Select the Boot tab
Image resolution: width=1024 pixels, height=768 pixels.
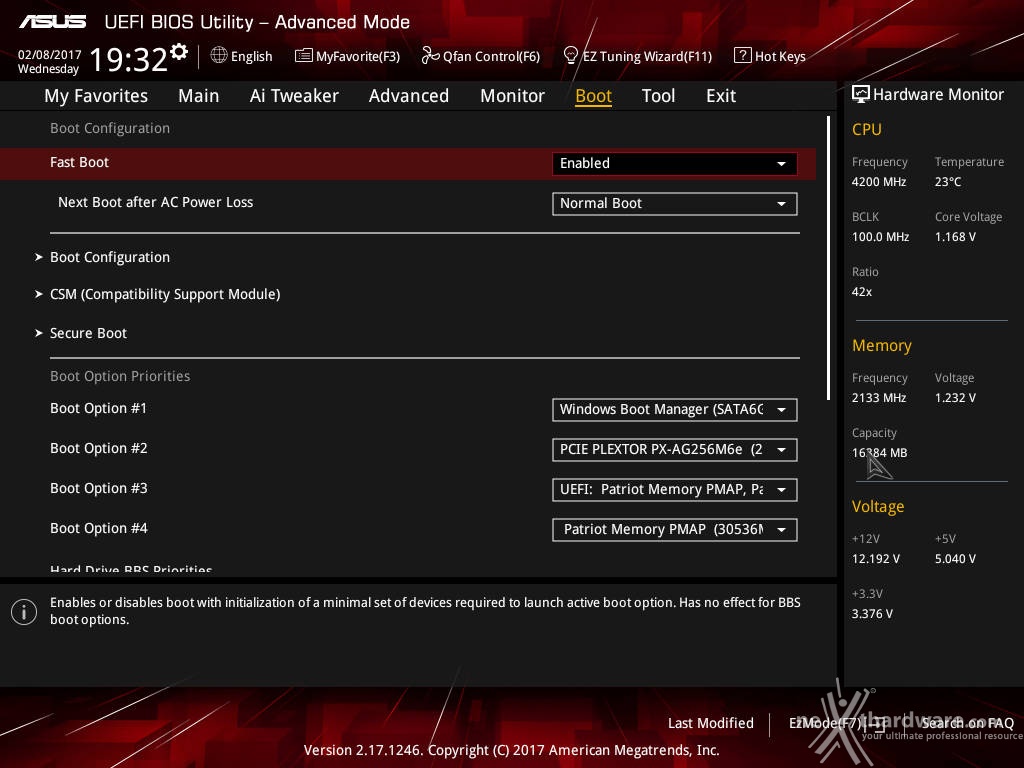click(593, 96)
